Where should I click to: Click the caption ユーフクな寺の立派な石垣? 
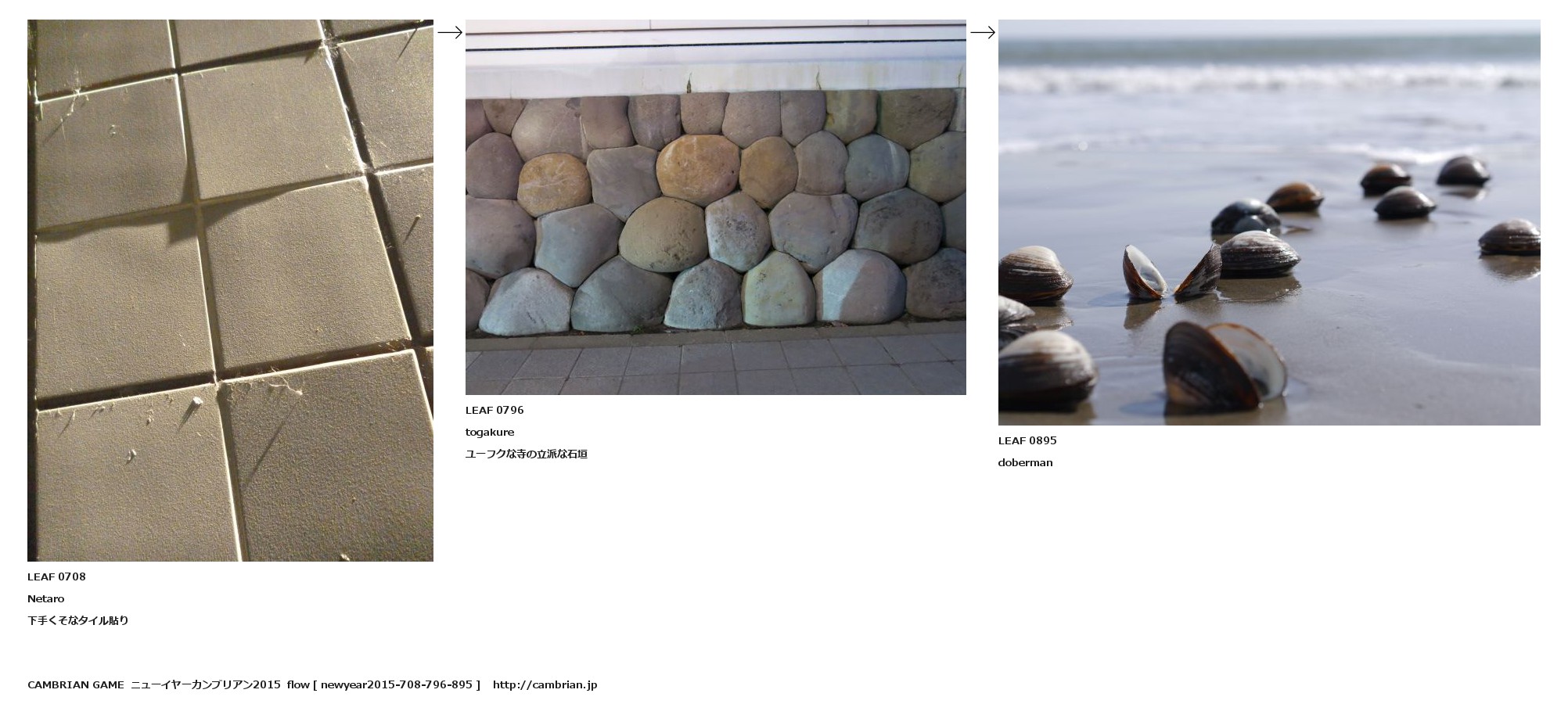point(527,454)
